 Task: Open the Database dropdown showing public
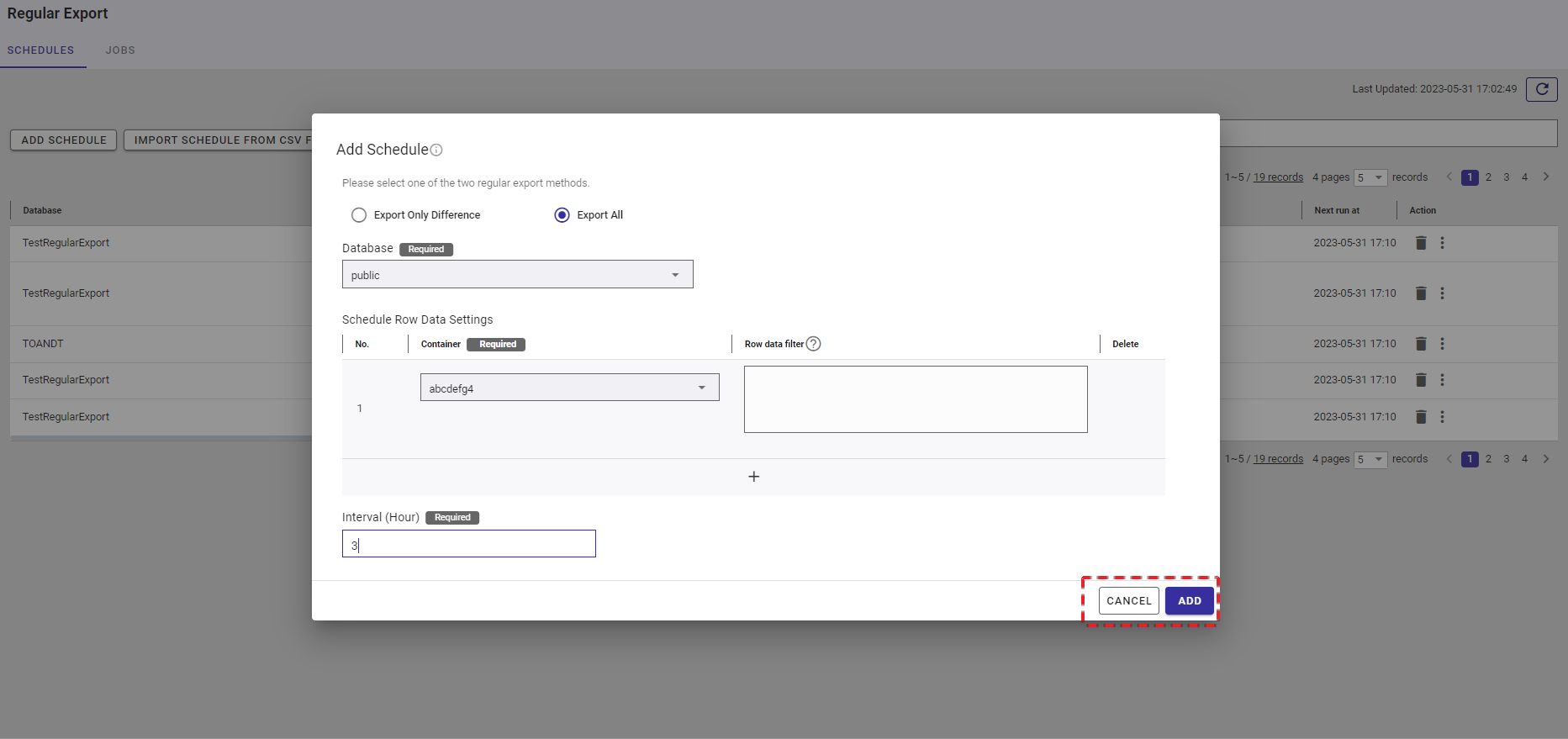[517, 275]
